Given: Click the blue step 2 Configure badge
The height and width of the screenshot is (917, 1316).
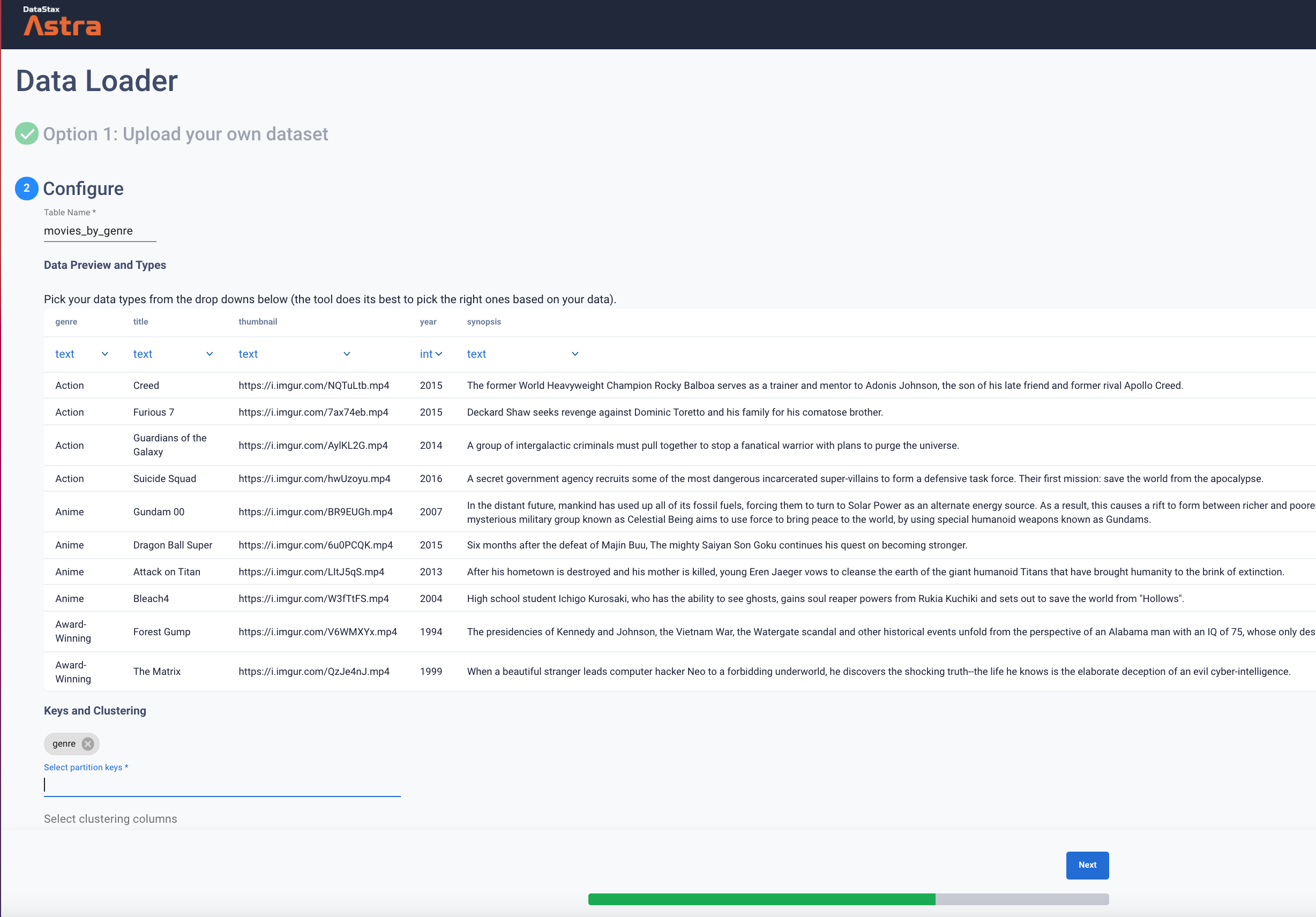Looking at the screenshot, I should 26,189.
